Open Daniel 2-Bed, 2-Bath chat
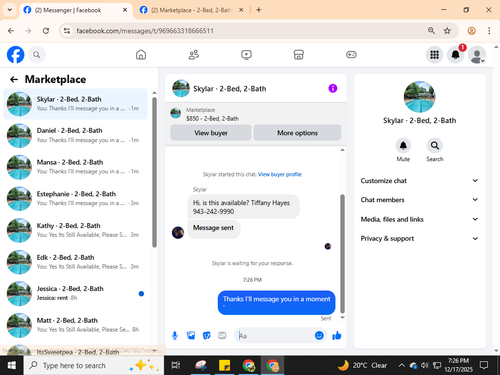This screenshot has height=375, width=500. tap(75, 135)
